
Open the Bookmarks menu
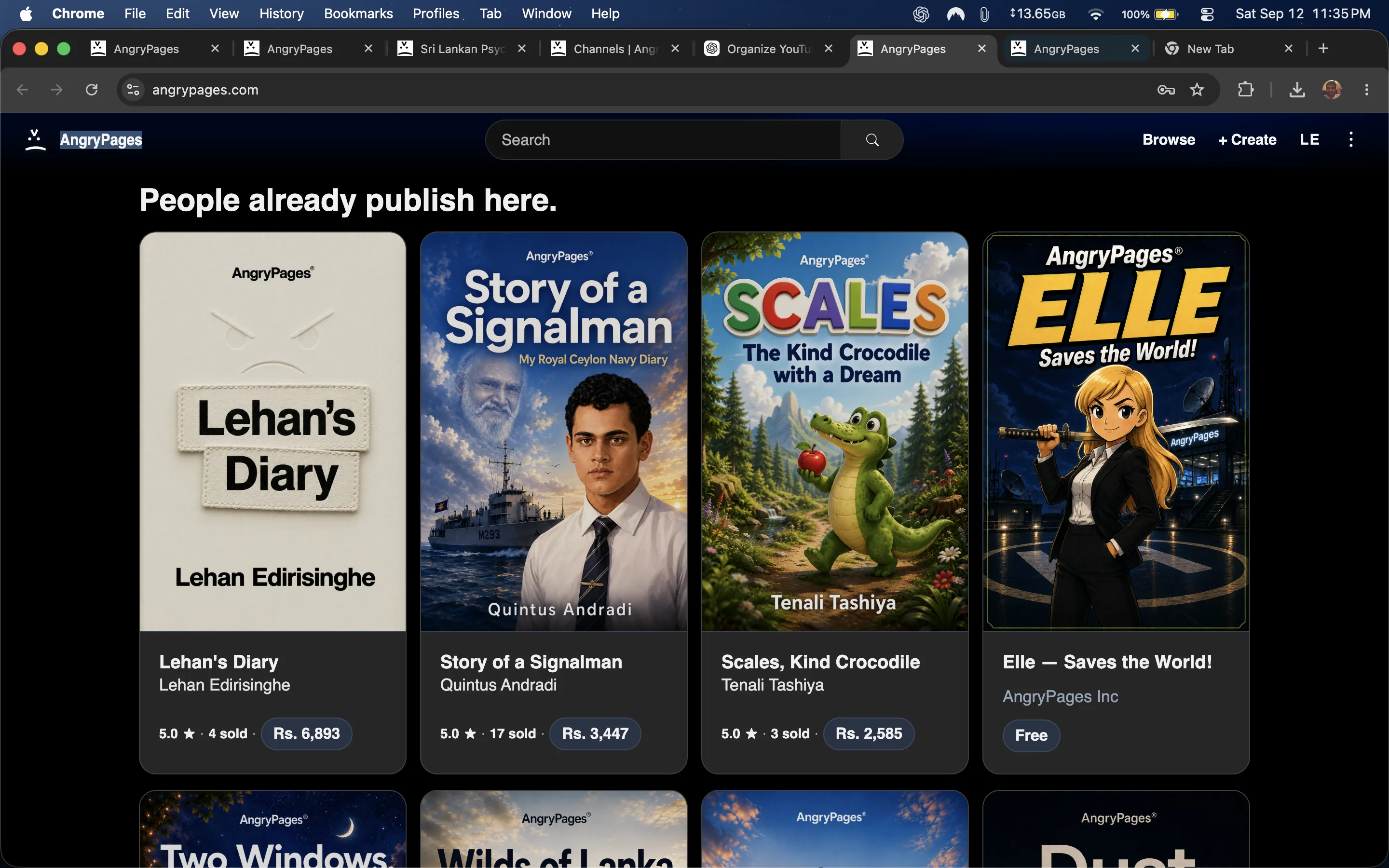pos(358,14)
